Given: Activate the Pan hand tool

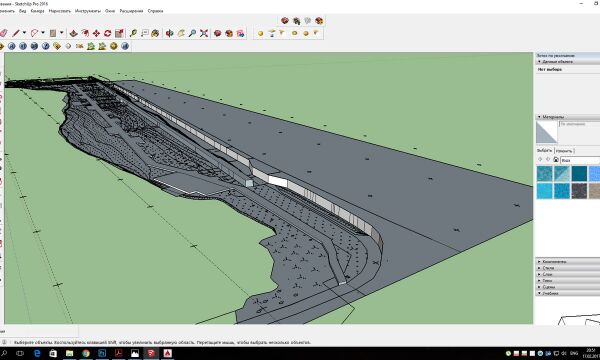Looking at the screenshot, I should tap(181, 33).
